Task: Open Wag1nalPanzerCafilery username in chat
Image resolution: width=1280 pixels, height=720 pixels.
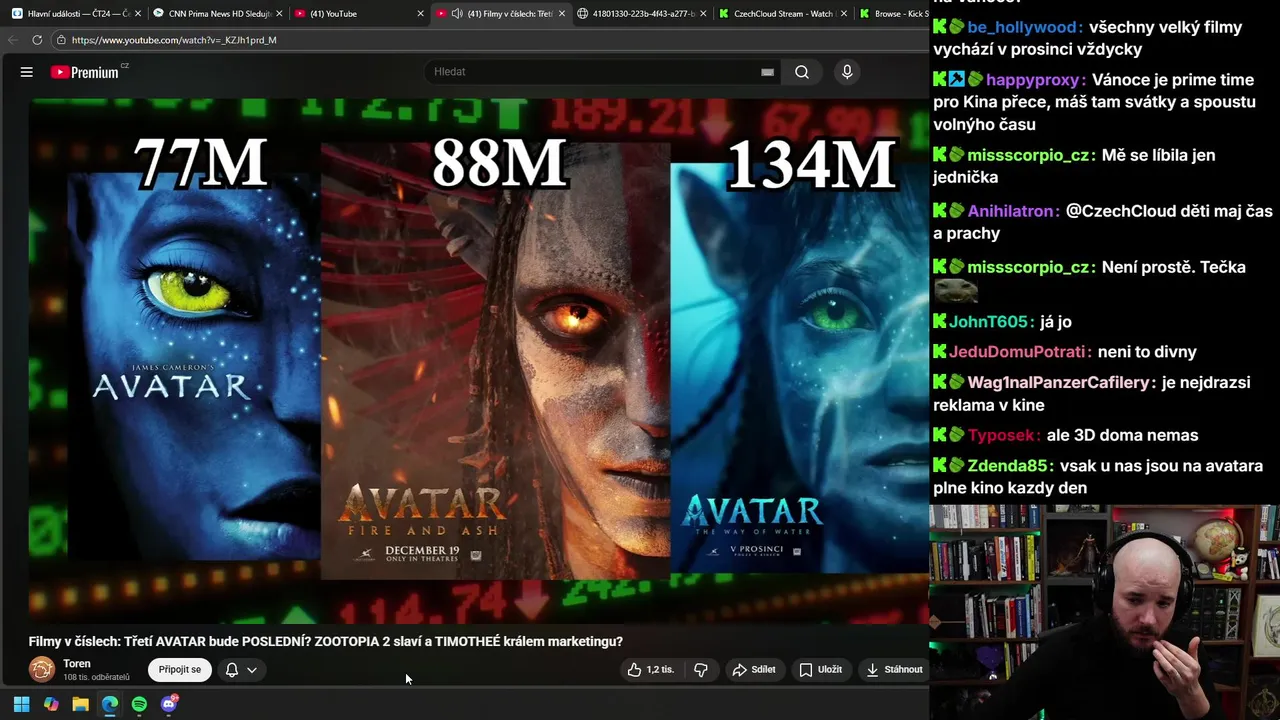Action: tap(1061, 383)
